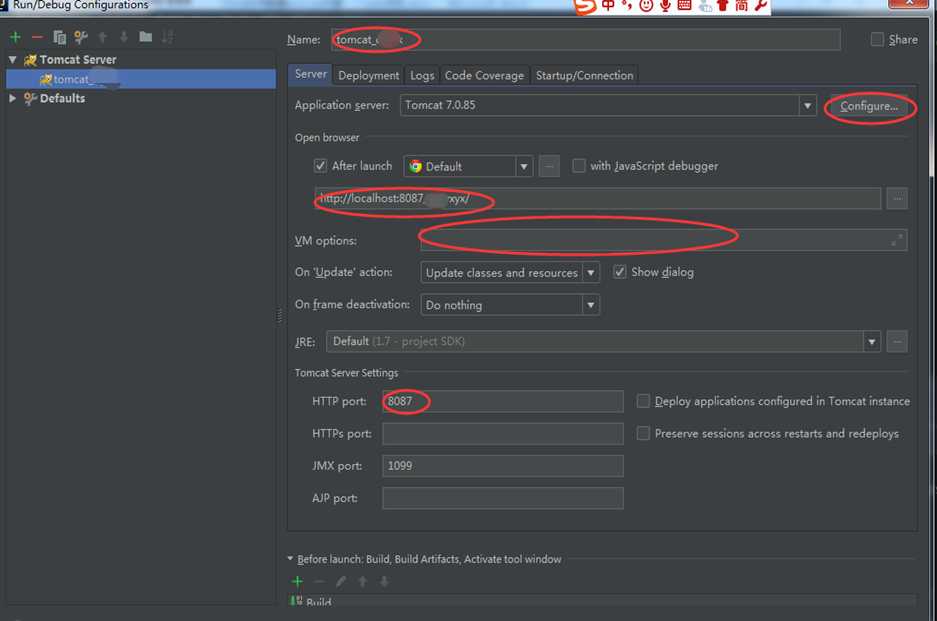This screenshot has height=621, width=937.
Task: Open Sogou soft keyboard icon
Action: pyautogui.click(x=684, y=5)
